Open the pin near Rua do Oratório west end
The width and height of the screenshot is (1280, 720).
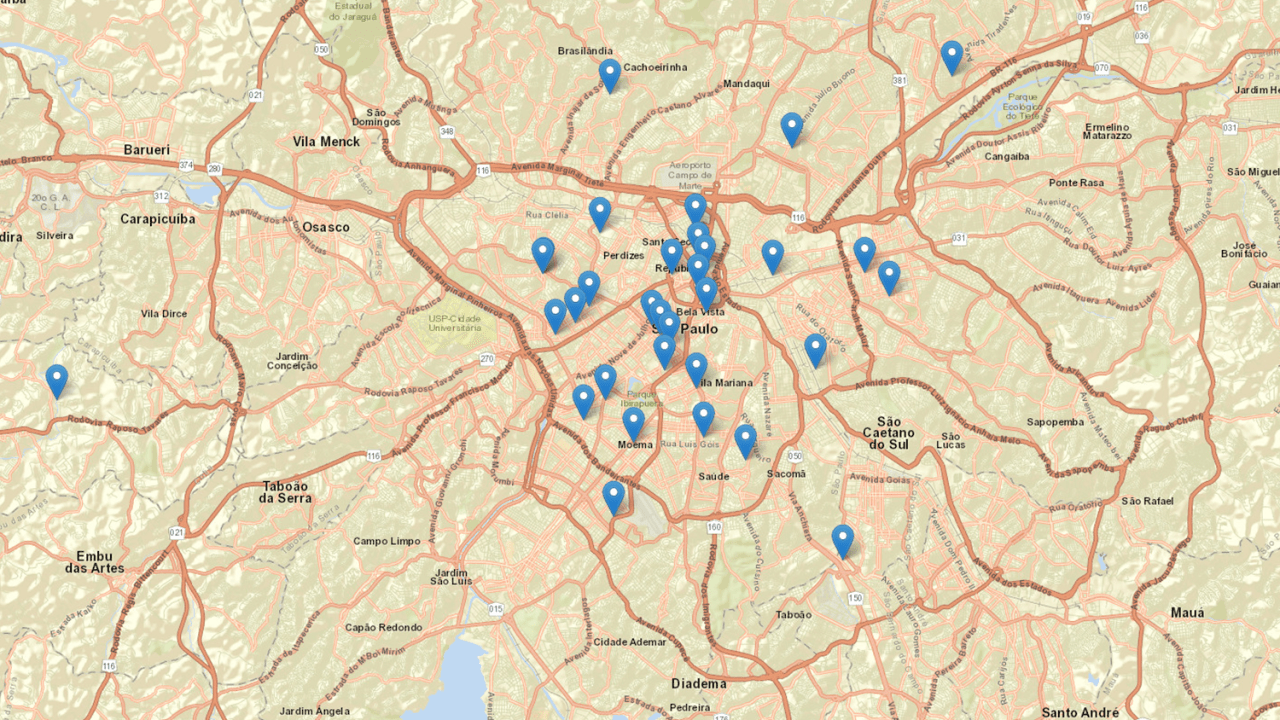tap(815, 351)
